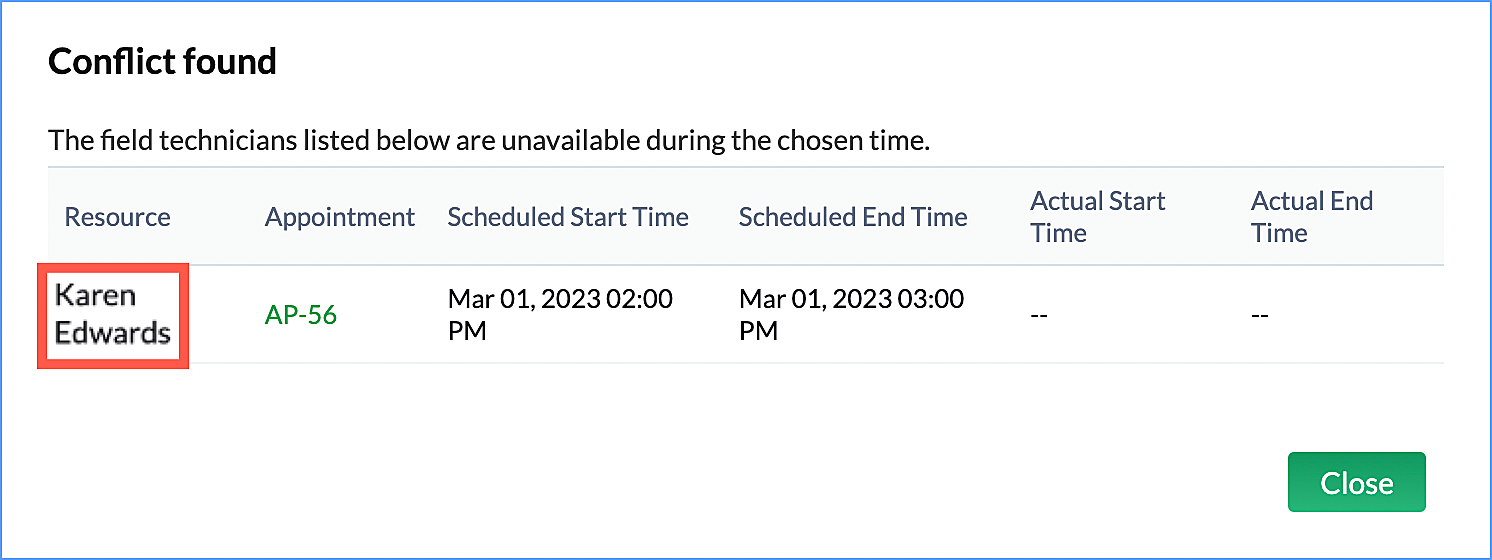1492x560 pixels.
Task: Click the Actual End Time column header
Action: click(x=1311, y=217)
